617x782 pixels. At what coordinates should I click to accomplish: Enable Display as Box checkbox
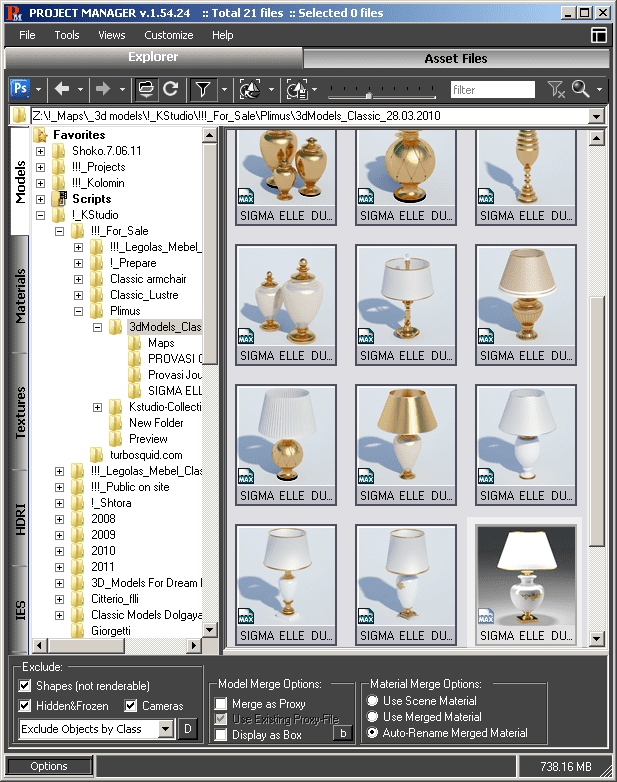pos(220,735)
